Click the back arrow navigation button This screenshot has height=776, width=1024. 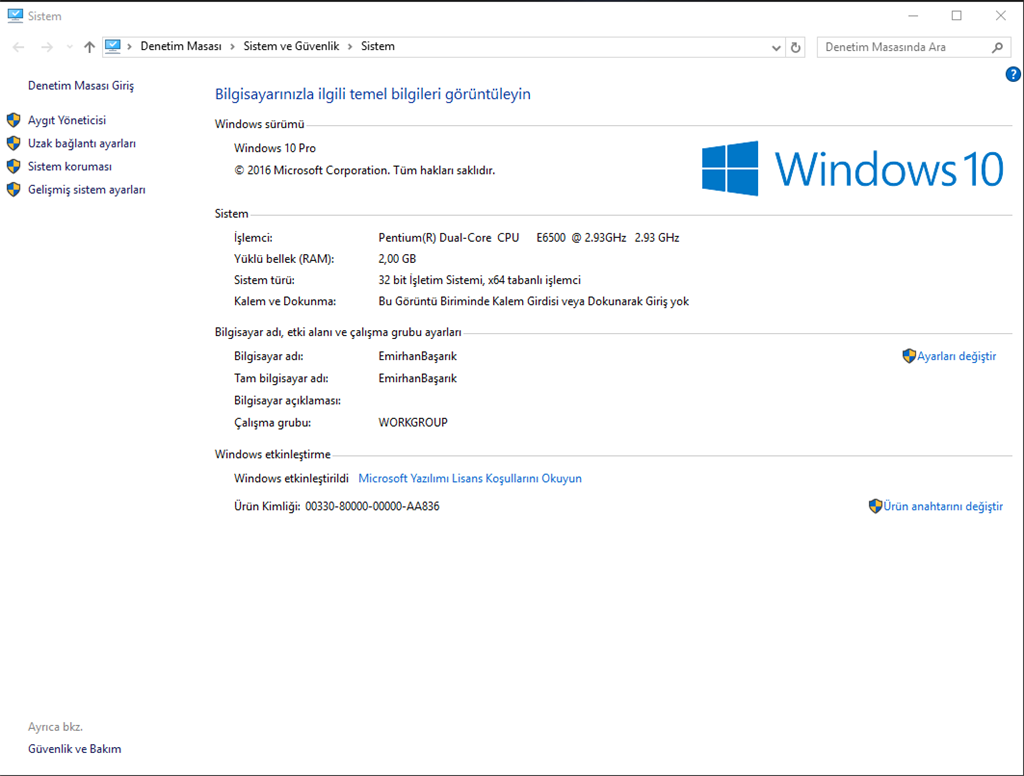tap(19, 47)
